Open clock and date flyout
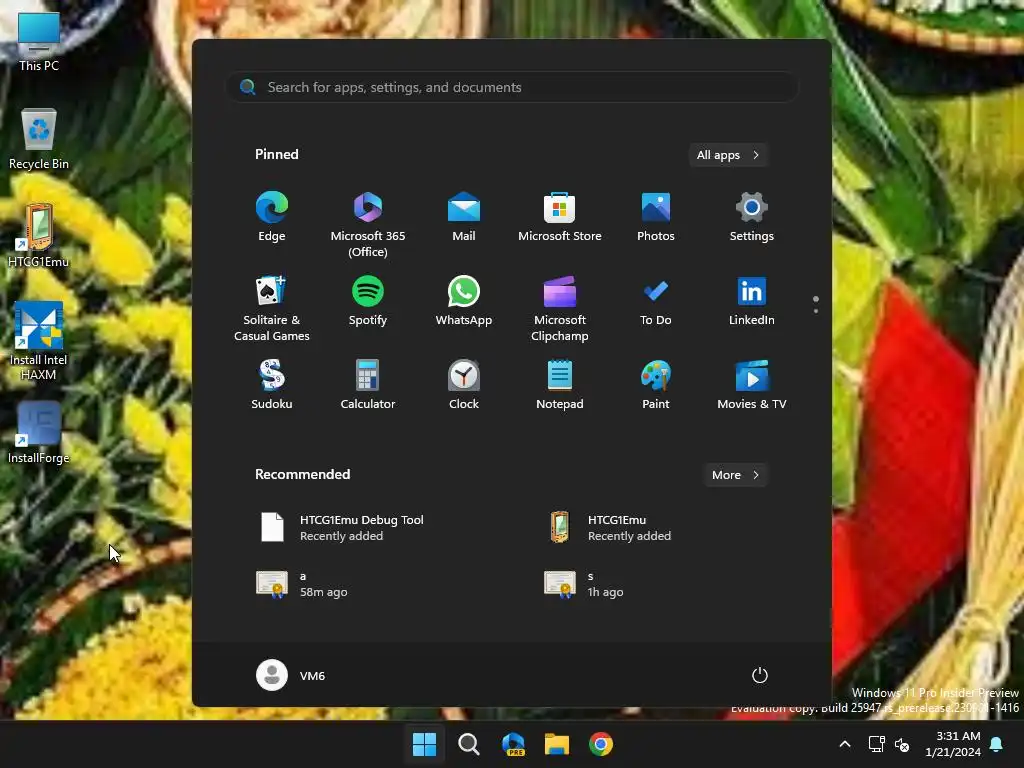This screenshot has height=768, width=1024. (953, 744)
